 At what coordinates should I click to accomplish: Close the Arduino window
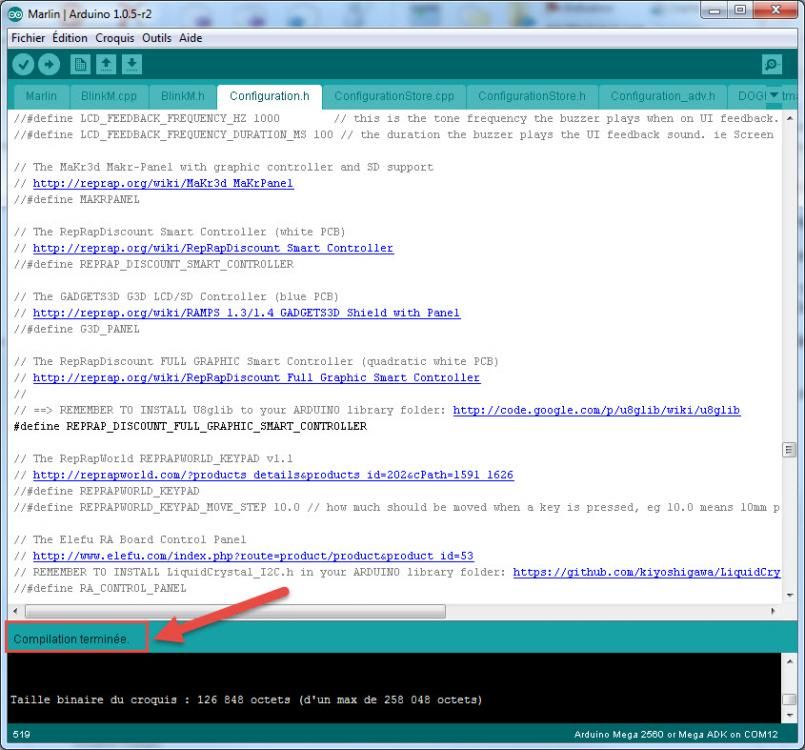tap(776, 10)
